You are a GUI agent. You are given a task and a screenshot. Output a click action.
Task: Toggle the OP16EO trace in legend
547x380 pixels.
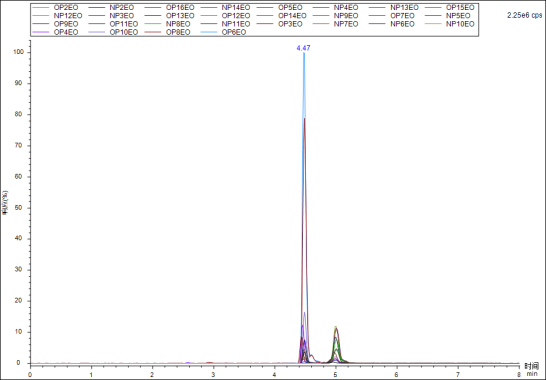pos(170,7)
